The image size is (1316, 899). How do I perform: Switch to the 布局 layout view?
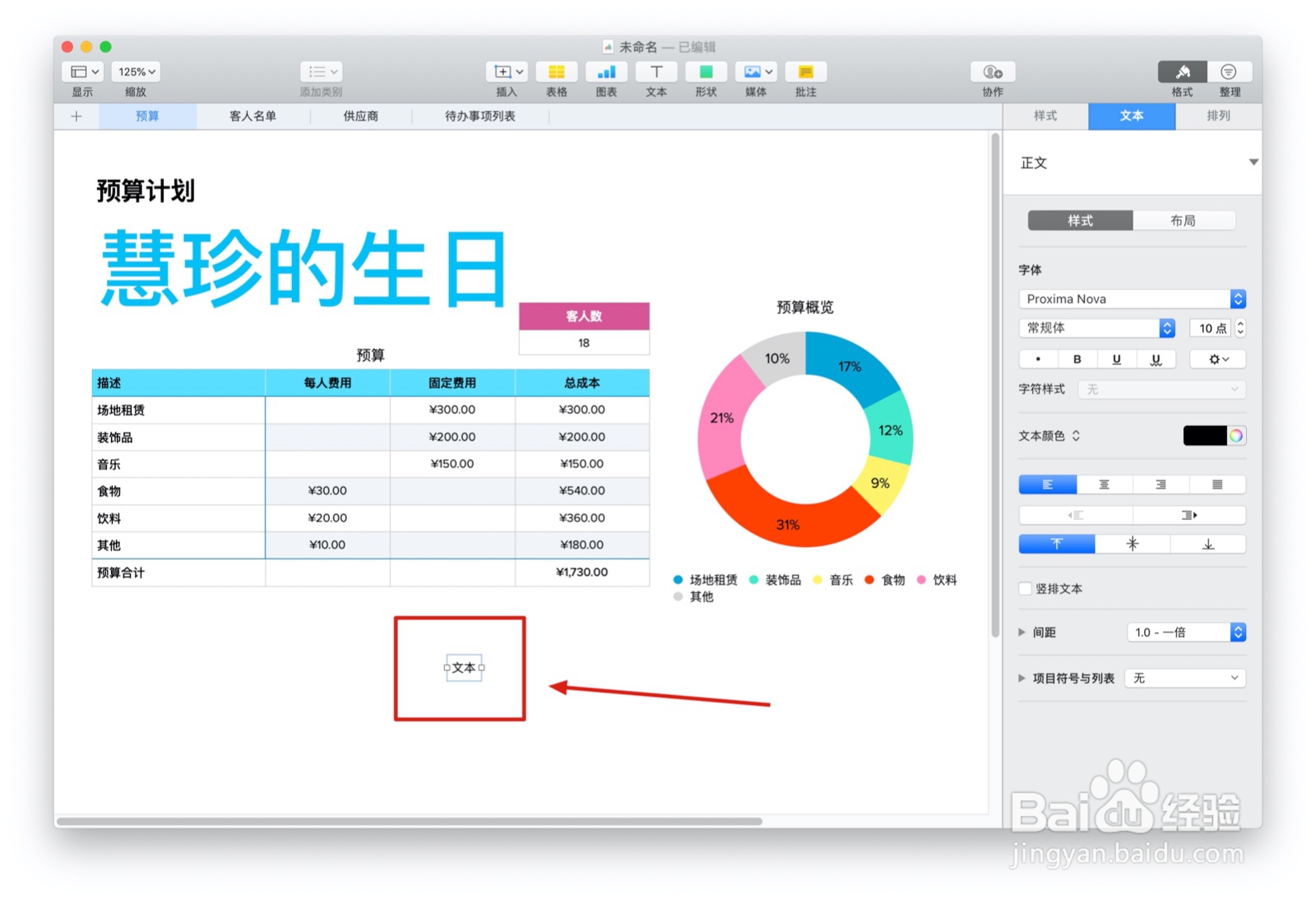1185,220
